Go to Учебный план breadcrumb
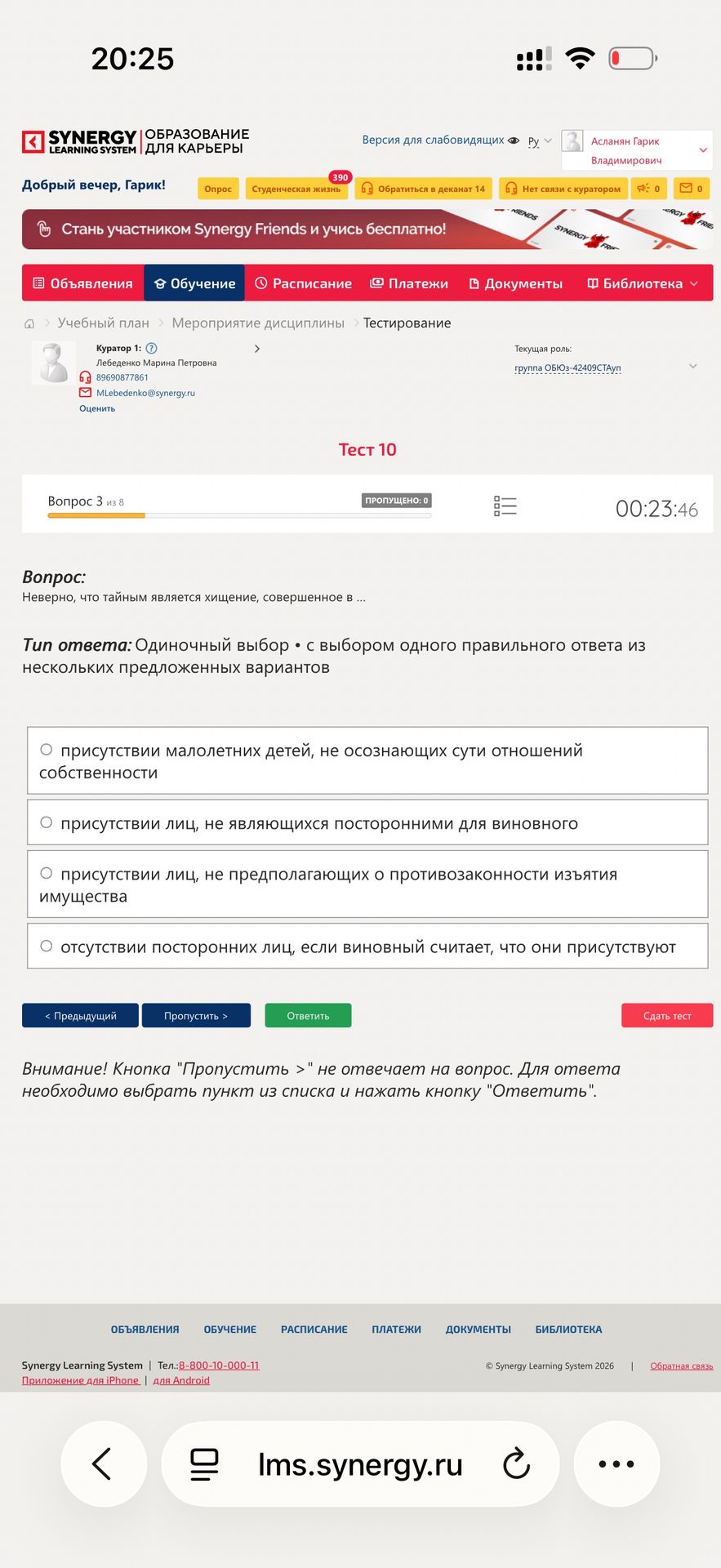The width and height of the screenshot is (721, 1568). [x=103, y=323]
